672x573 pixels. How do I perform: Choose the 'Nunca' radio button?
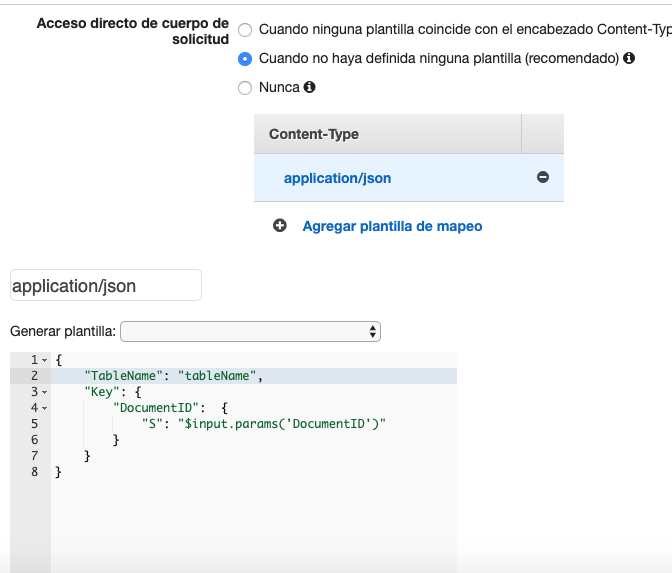click(245, 88)
